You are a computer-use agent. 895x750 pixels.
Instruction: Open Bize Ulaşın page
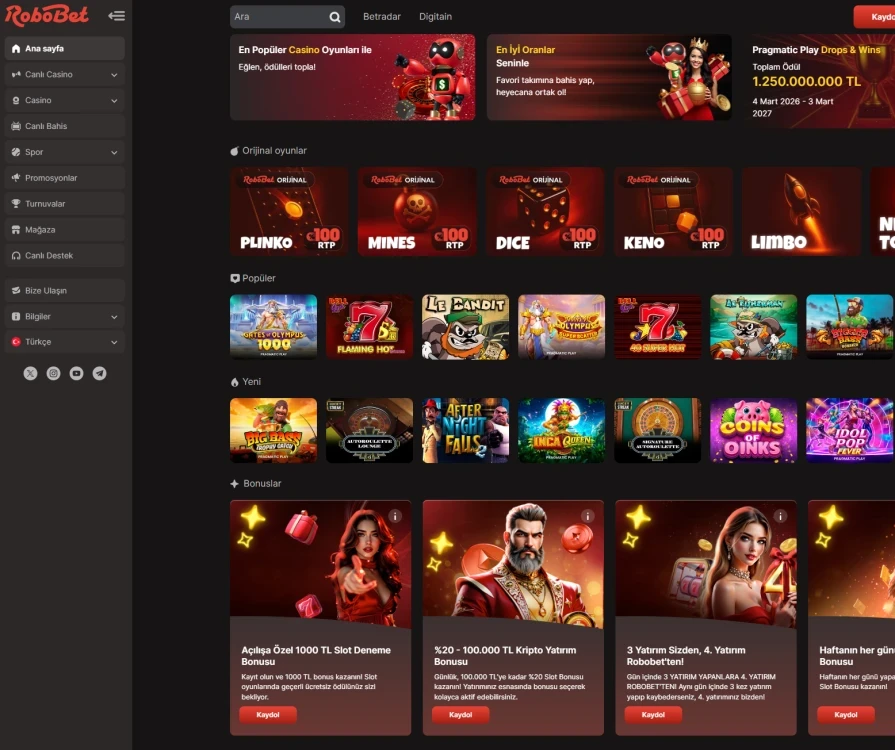pyautogui.click(x=64, y=291)
